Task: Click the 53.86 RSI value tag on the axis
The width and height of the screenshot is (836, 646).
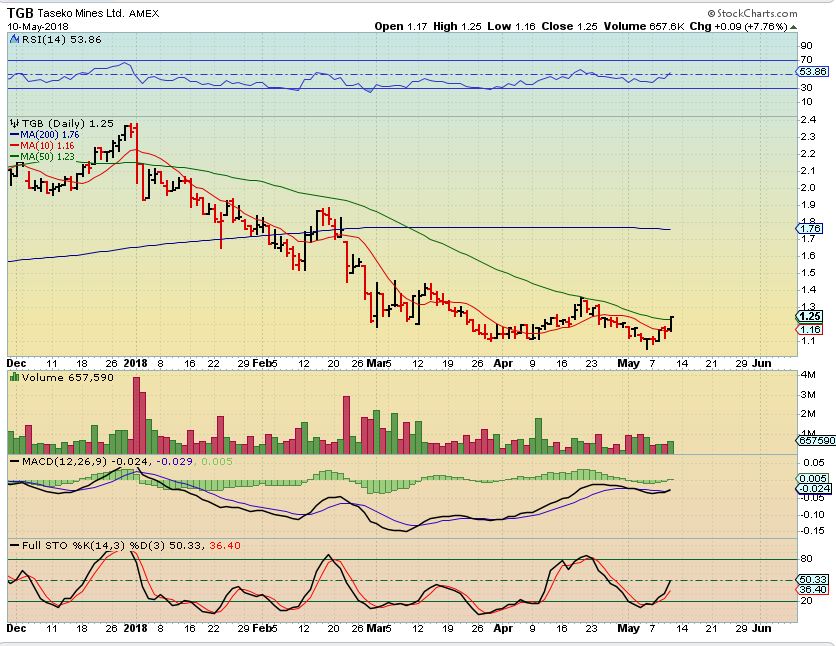Action: click(x=813, y=71)
